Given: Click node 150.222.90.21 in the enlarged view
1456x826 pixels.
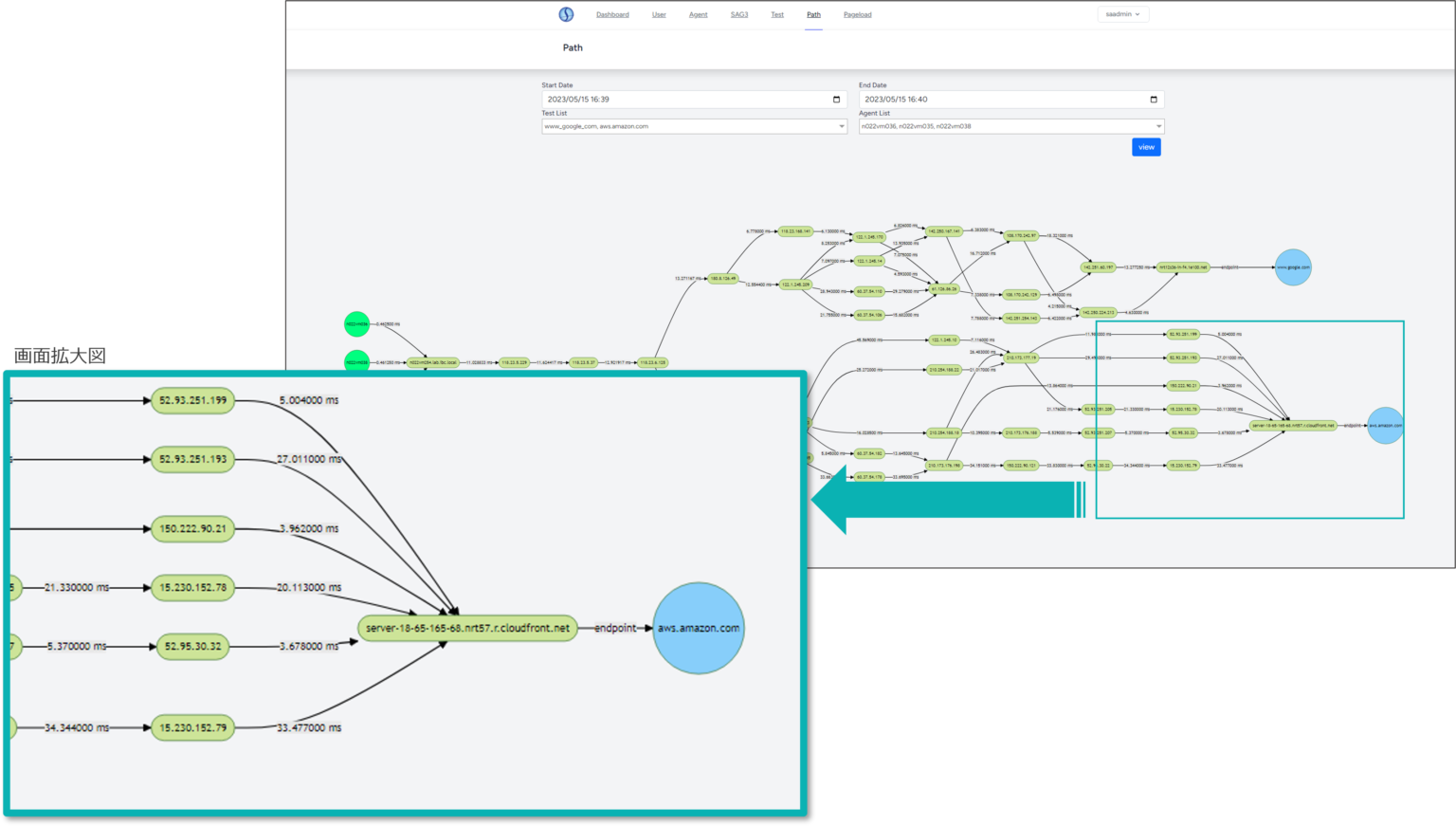Looking at the screenshot, I should click(x=192, y=529).
